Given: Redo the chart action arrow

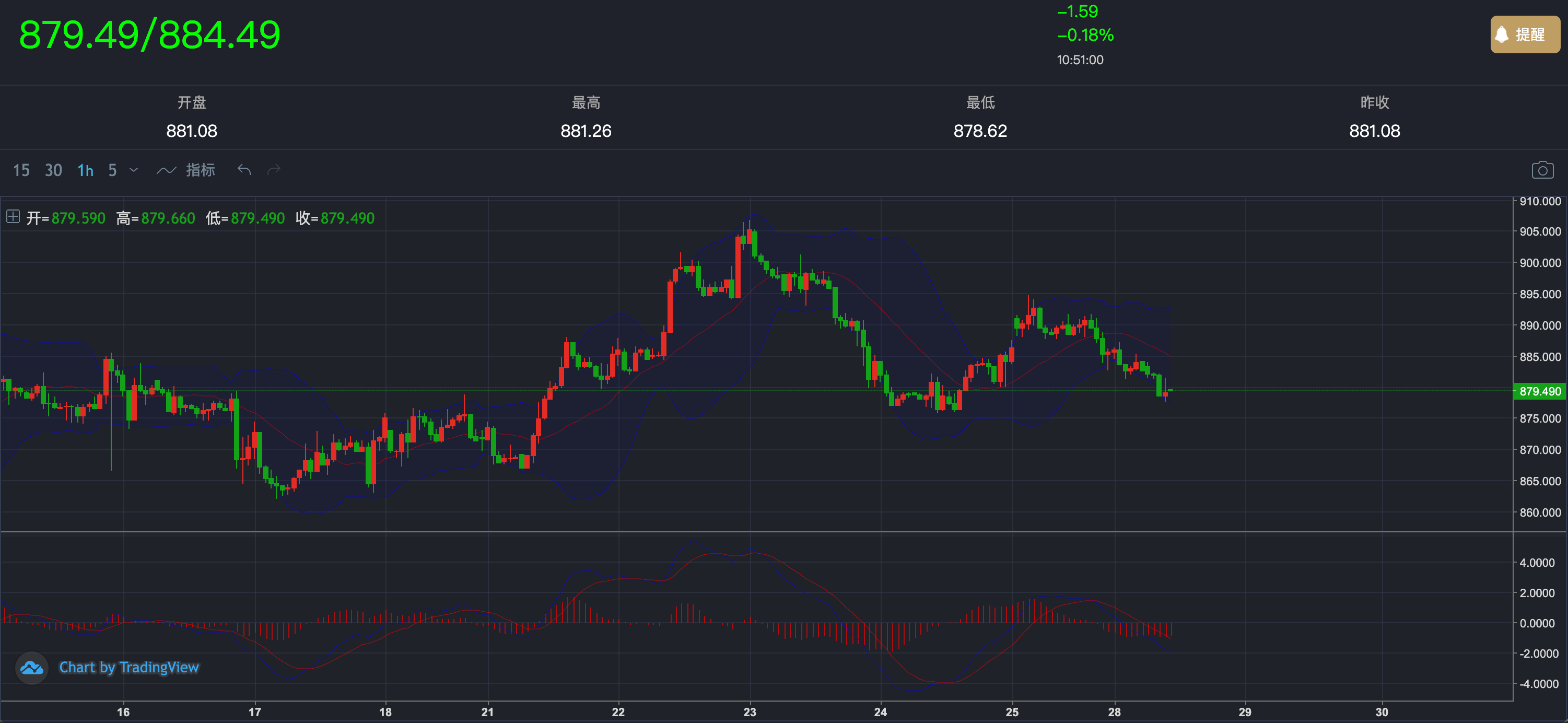Looking at the screenshot, I should (x=274, y=170).
